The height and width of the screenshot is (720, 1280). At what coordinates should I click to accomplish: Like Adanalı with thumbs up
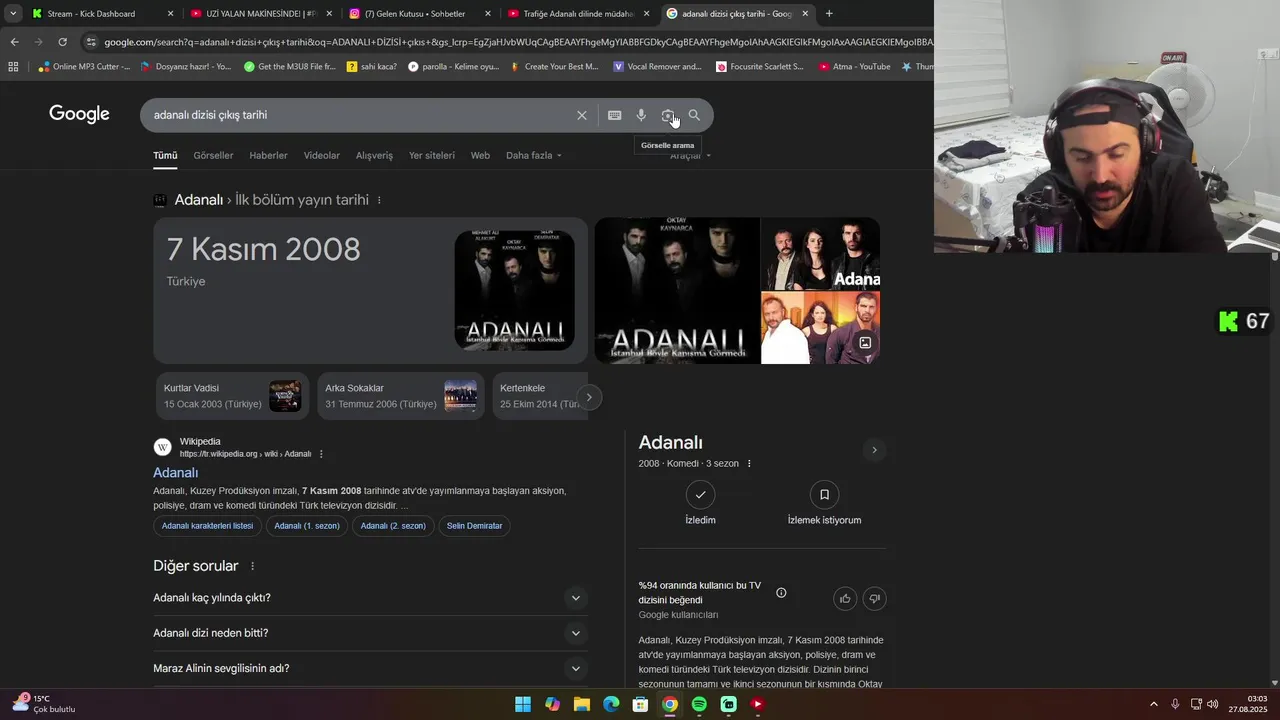(x=845, y=598)
